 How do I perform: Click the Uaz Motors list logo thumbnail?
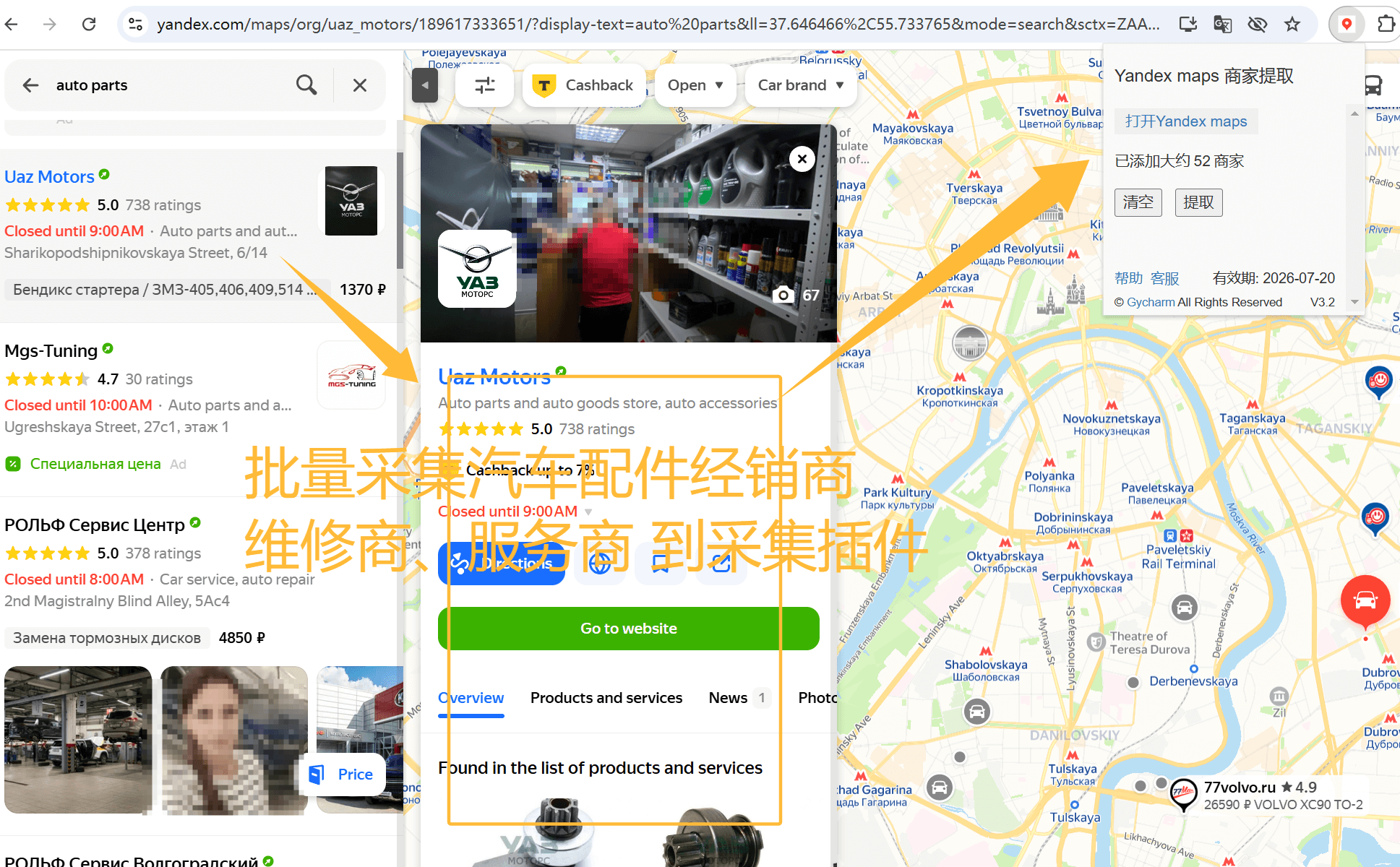[351, 201]
